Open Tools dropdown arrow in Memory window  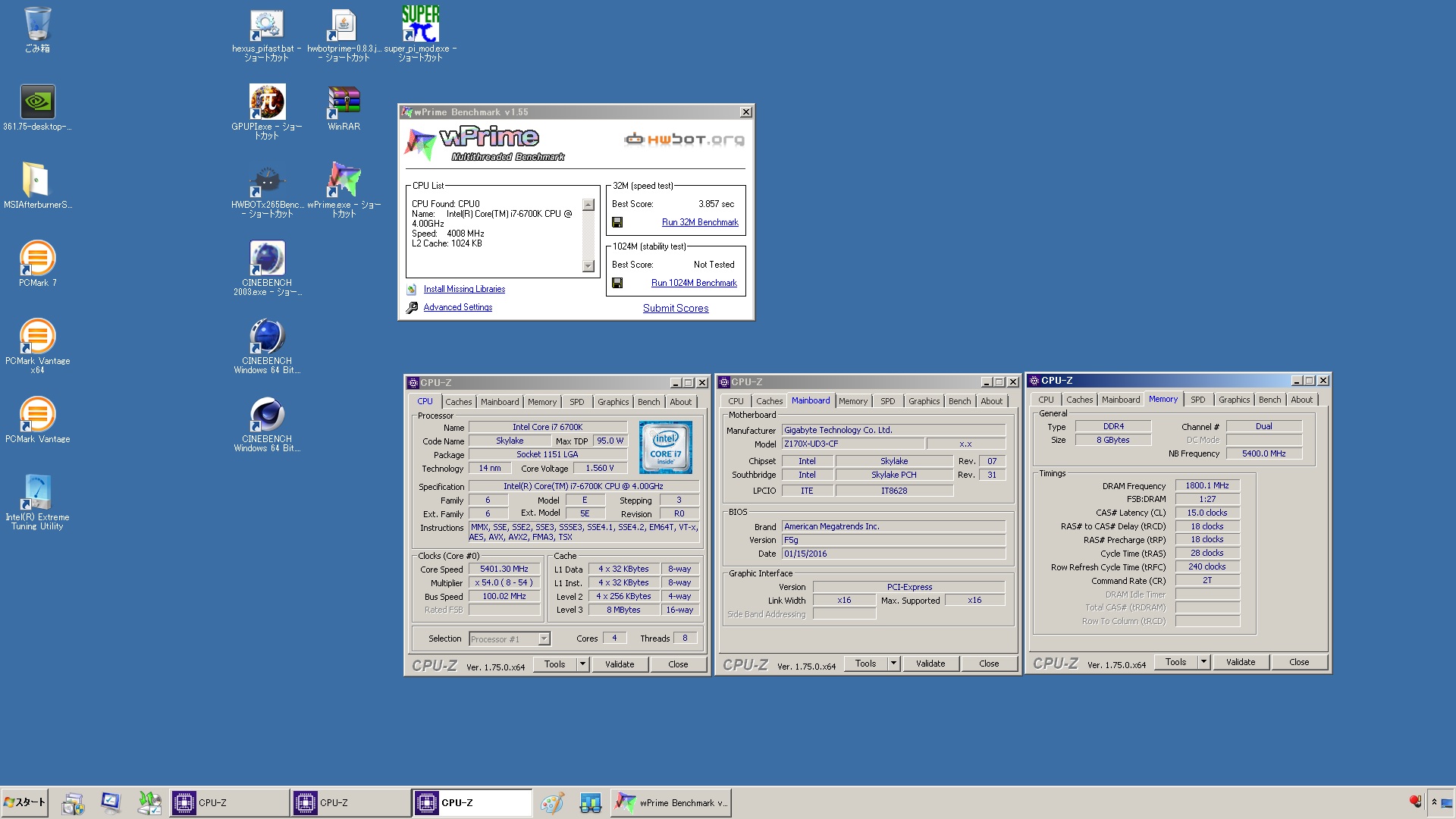pyautogui.click(x=1203, y=662)
